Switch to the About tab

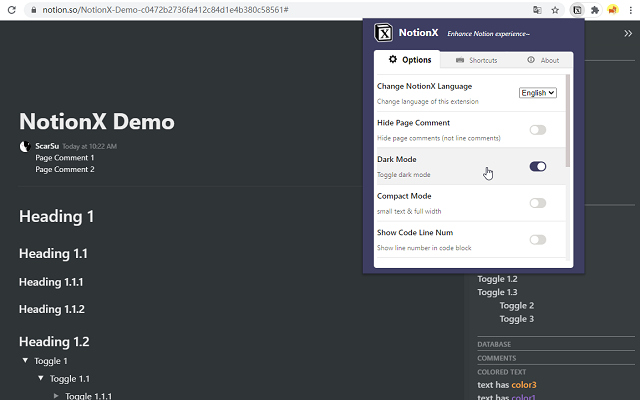click(543, 60)
